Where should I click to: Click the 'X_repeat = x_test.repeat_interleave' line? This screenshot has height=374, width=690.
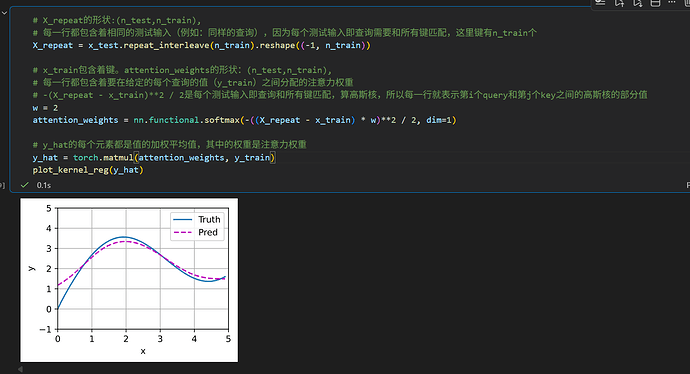coord(201,45)
